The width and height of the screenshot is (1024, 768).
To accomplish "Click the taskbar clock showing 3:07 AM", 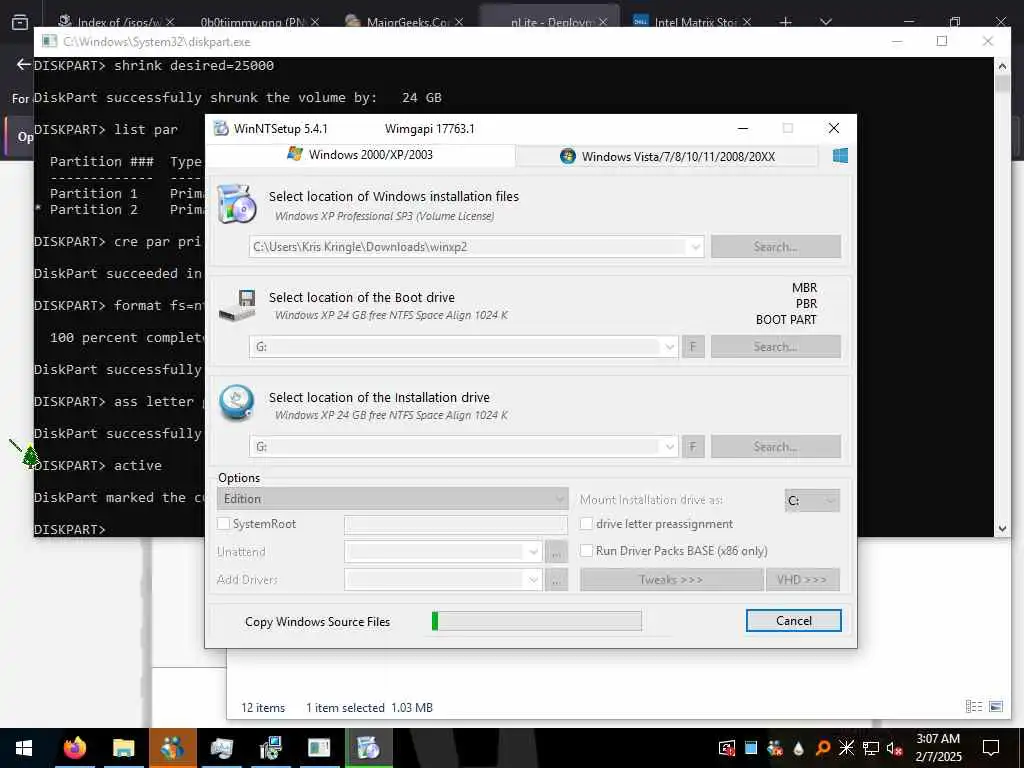I will pyautogui.click(x=938, y=748).
